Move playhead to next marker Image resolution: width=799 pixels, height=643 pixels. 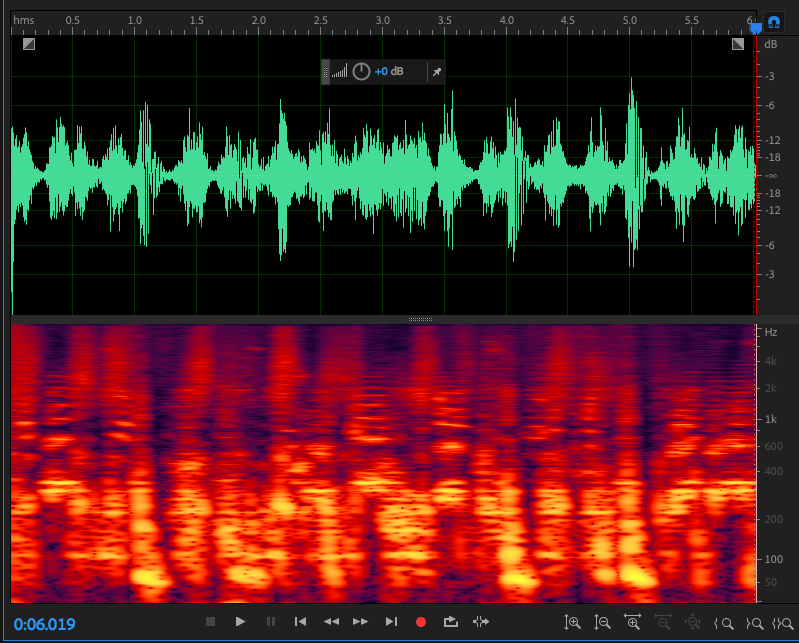coord(391,621)
